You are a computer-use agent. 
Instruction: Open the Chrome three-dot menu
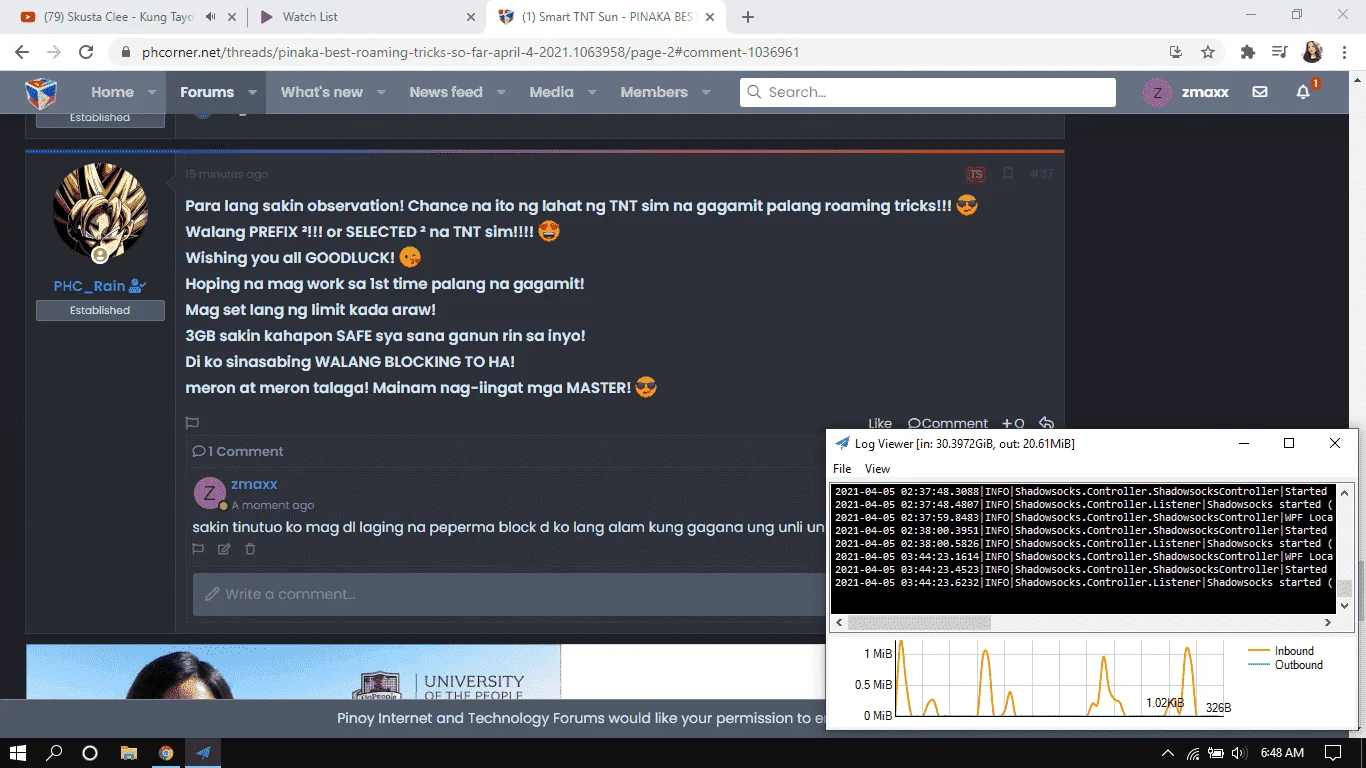tap(1345, 52)
